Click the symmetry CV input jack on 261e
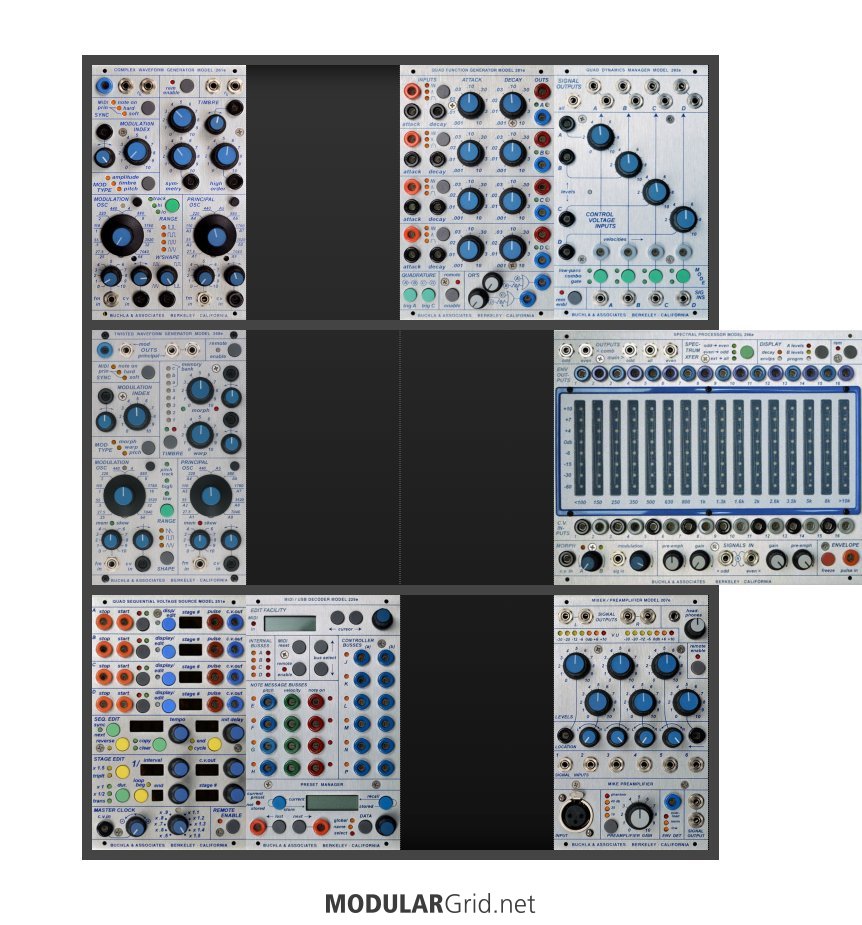Screen dimensions: 862x925 [189, 181]
